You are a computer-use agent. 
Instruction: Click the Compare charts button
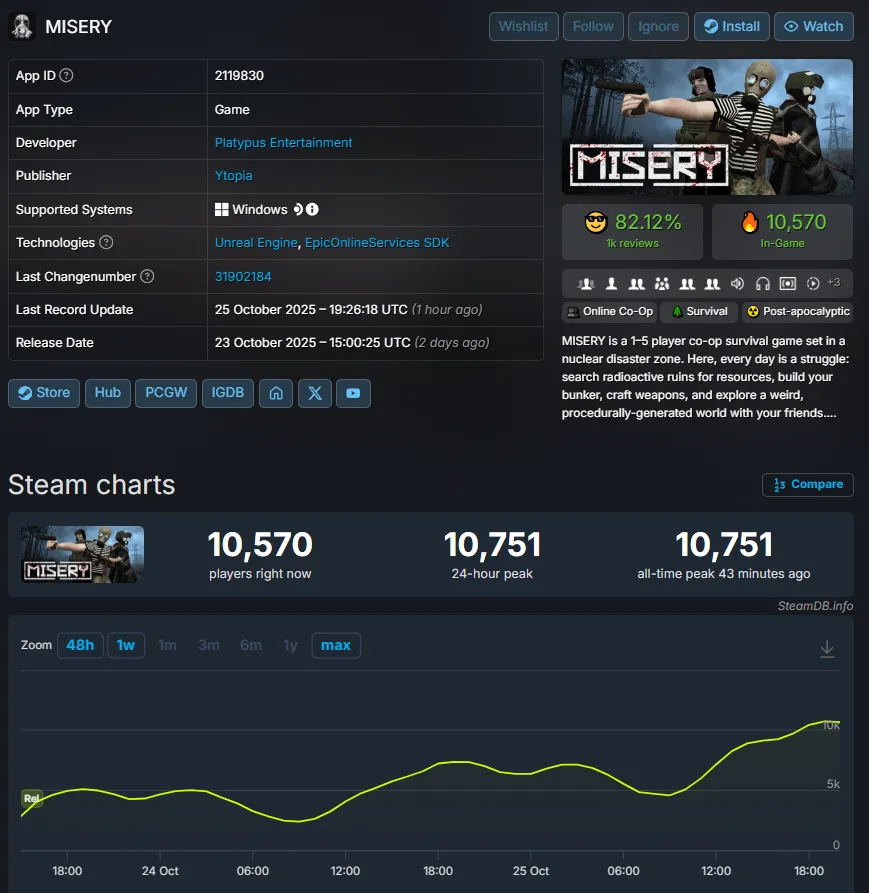tap(807, 485)
